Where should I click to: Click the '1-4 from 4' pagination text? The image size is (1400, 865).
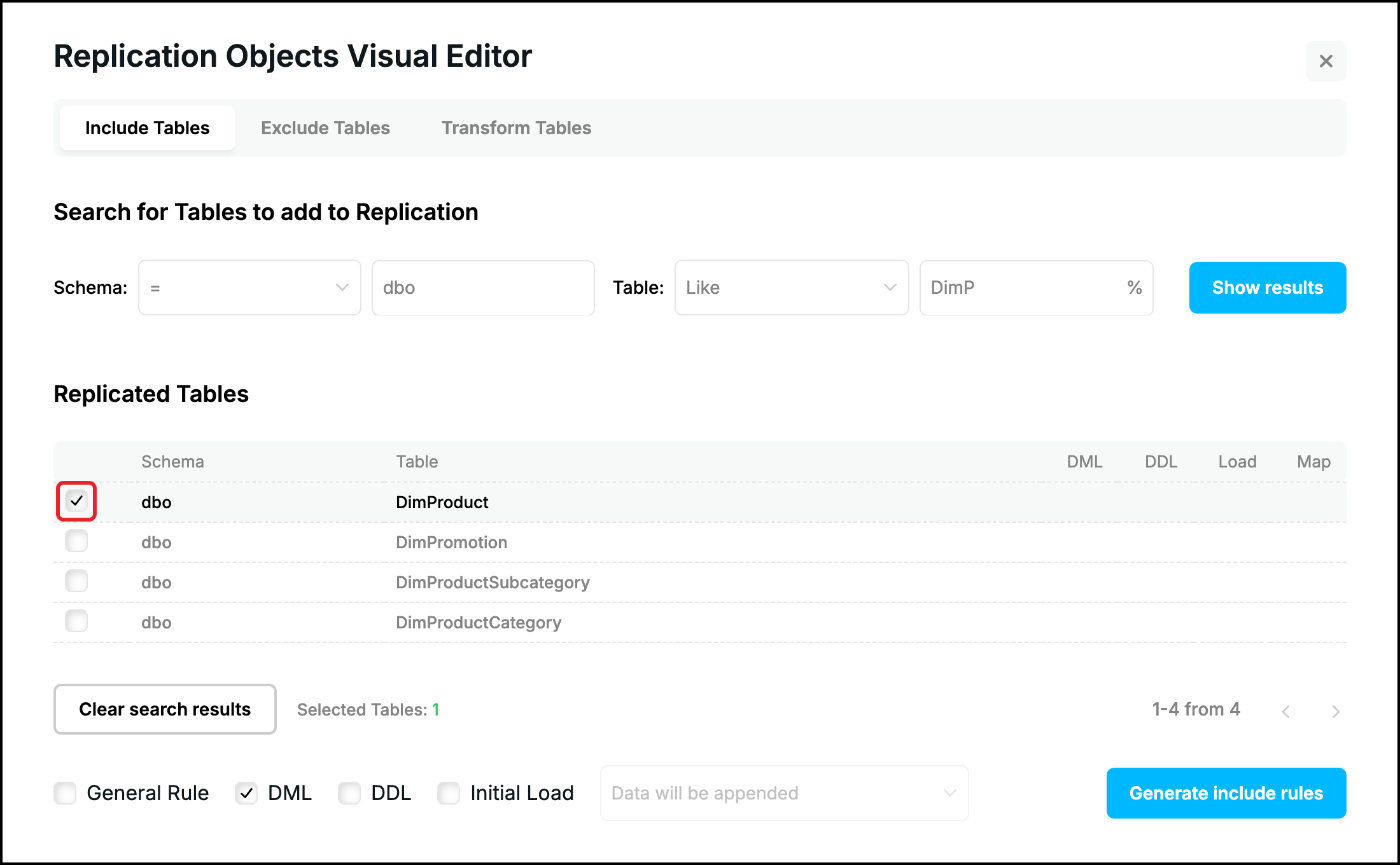[1196, 709]
